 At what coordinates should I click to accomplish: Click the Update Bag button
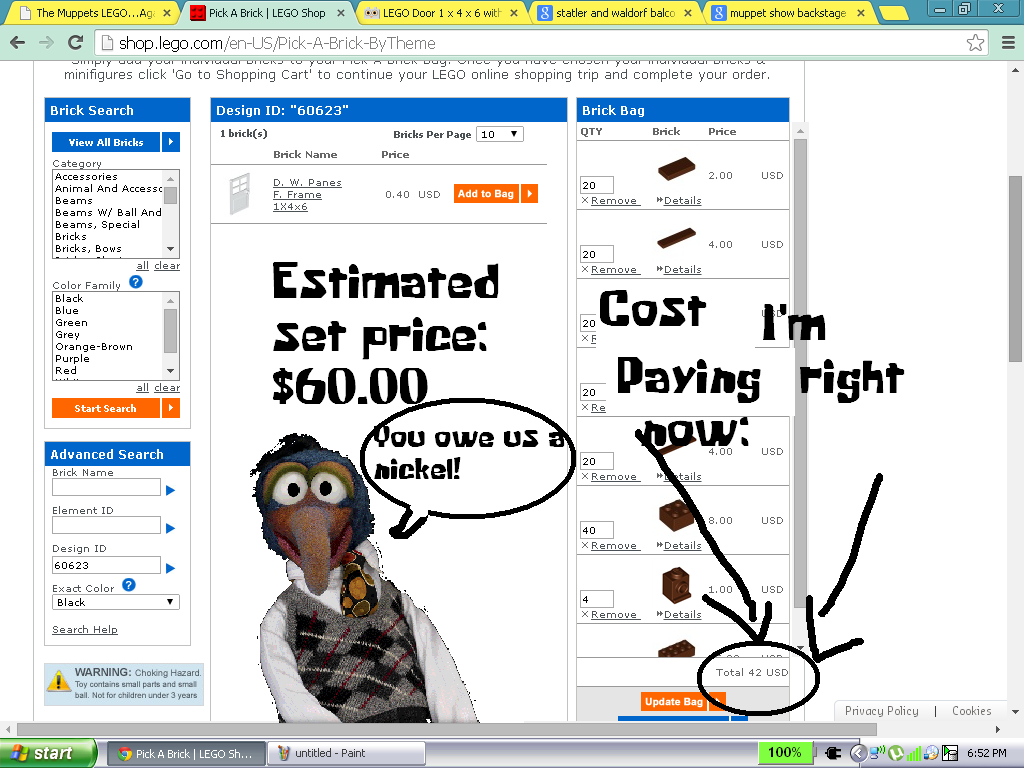pos(674,701)
